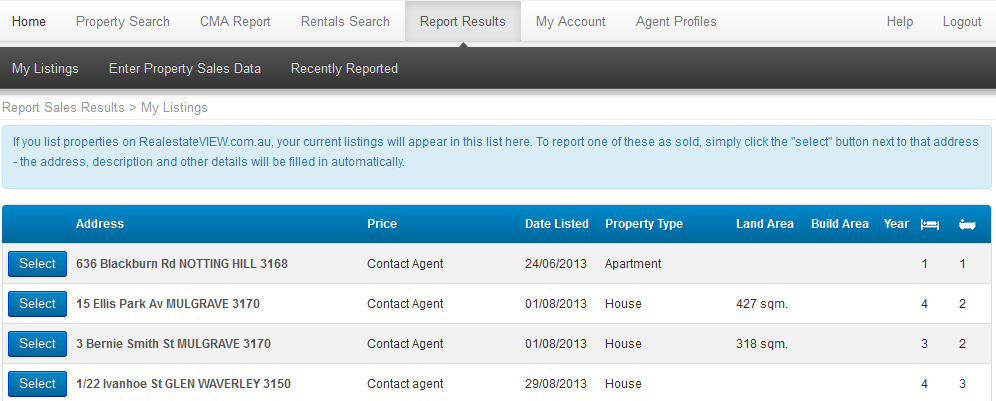Screen dimensions: 996x401
Task: Select the 3 Bernie Smith St listing
Action: (x=38, y=344)
